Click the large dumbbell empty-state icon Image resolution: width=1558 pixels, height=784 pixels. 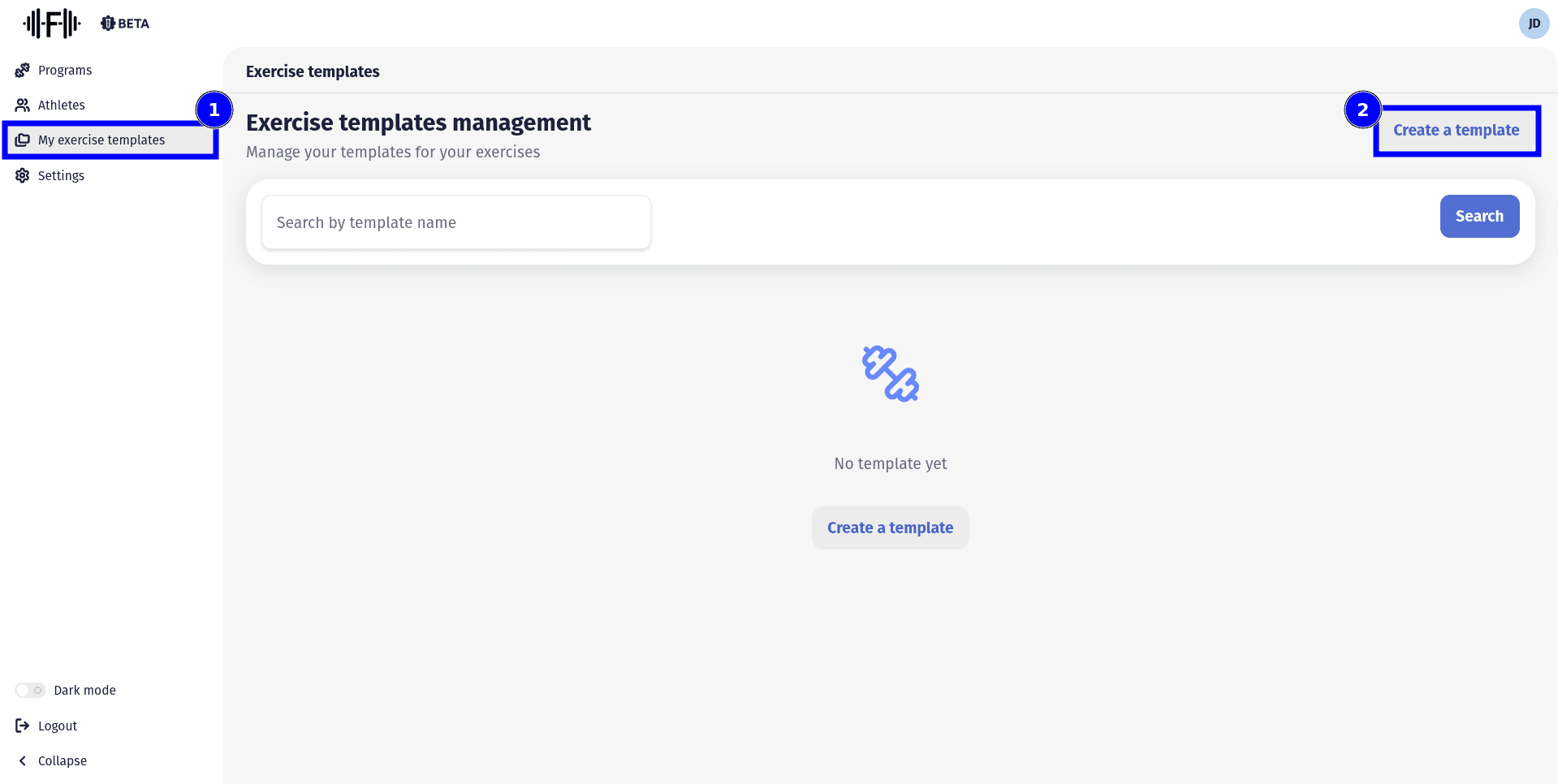[x=890, y=374]
